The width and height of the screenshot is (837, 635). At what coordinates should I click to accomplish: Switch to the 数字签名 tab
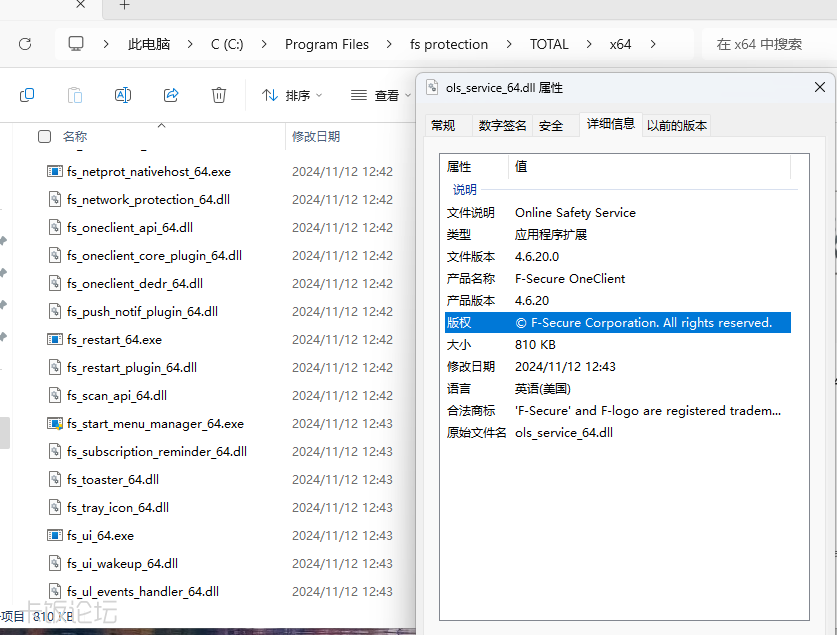point(502,126)
